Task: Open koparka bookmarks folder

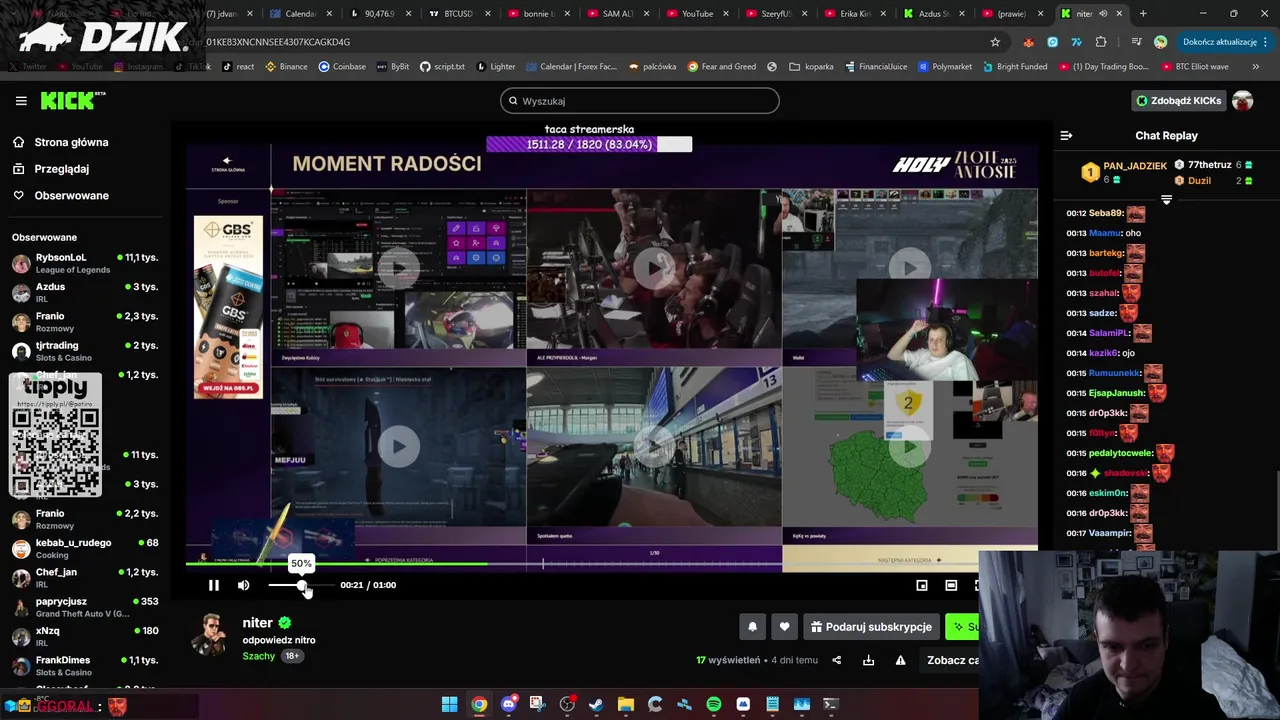Action: [x=811, y=67]
